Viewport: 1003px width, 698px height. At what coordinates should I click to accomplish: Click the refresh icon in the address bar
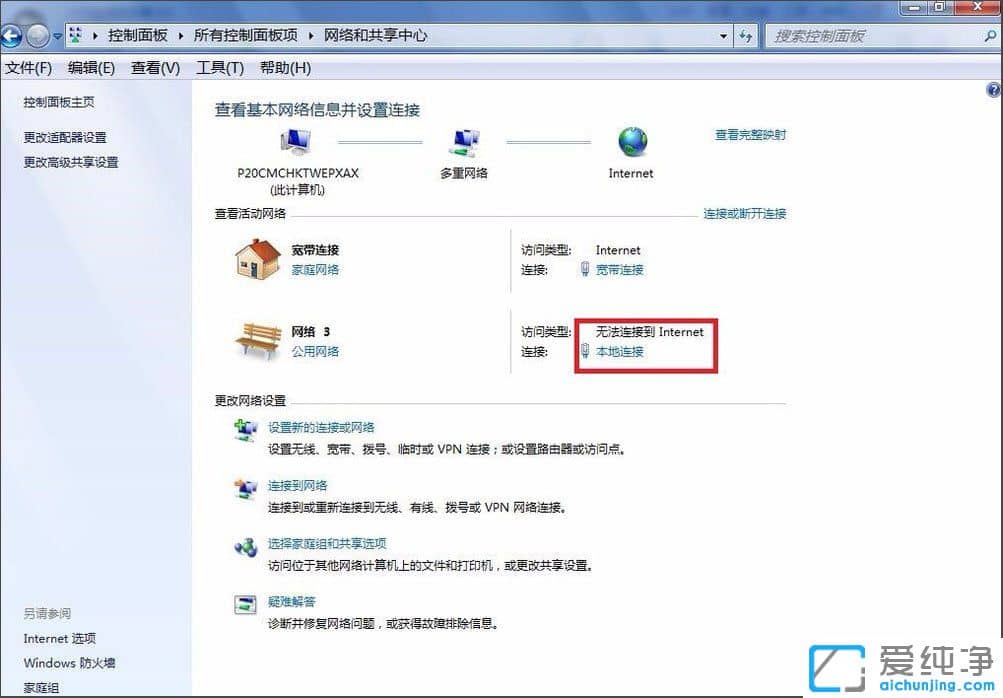pyautogui.click(x=746, y=35)
